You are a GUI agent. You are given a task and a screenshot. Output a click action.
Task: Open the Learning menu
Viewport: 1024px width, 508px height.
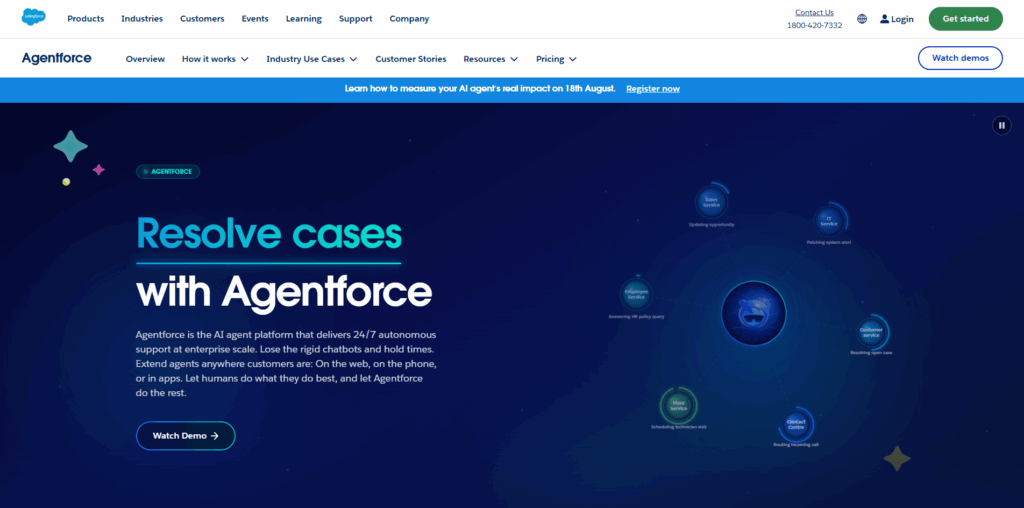pos(304,19)
